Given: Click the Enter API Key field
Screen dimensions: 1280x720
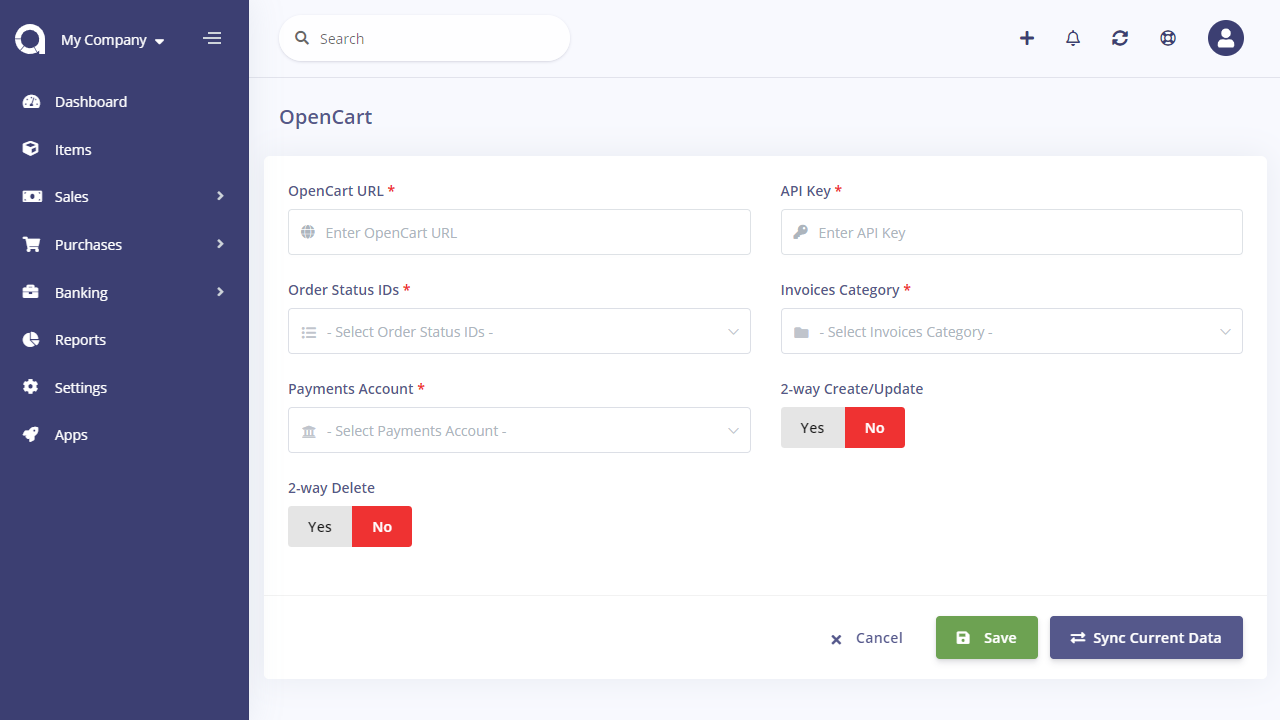Looking at the screenshot, I should pyautogui.click(x=1011, y=232).
